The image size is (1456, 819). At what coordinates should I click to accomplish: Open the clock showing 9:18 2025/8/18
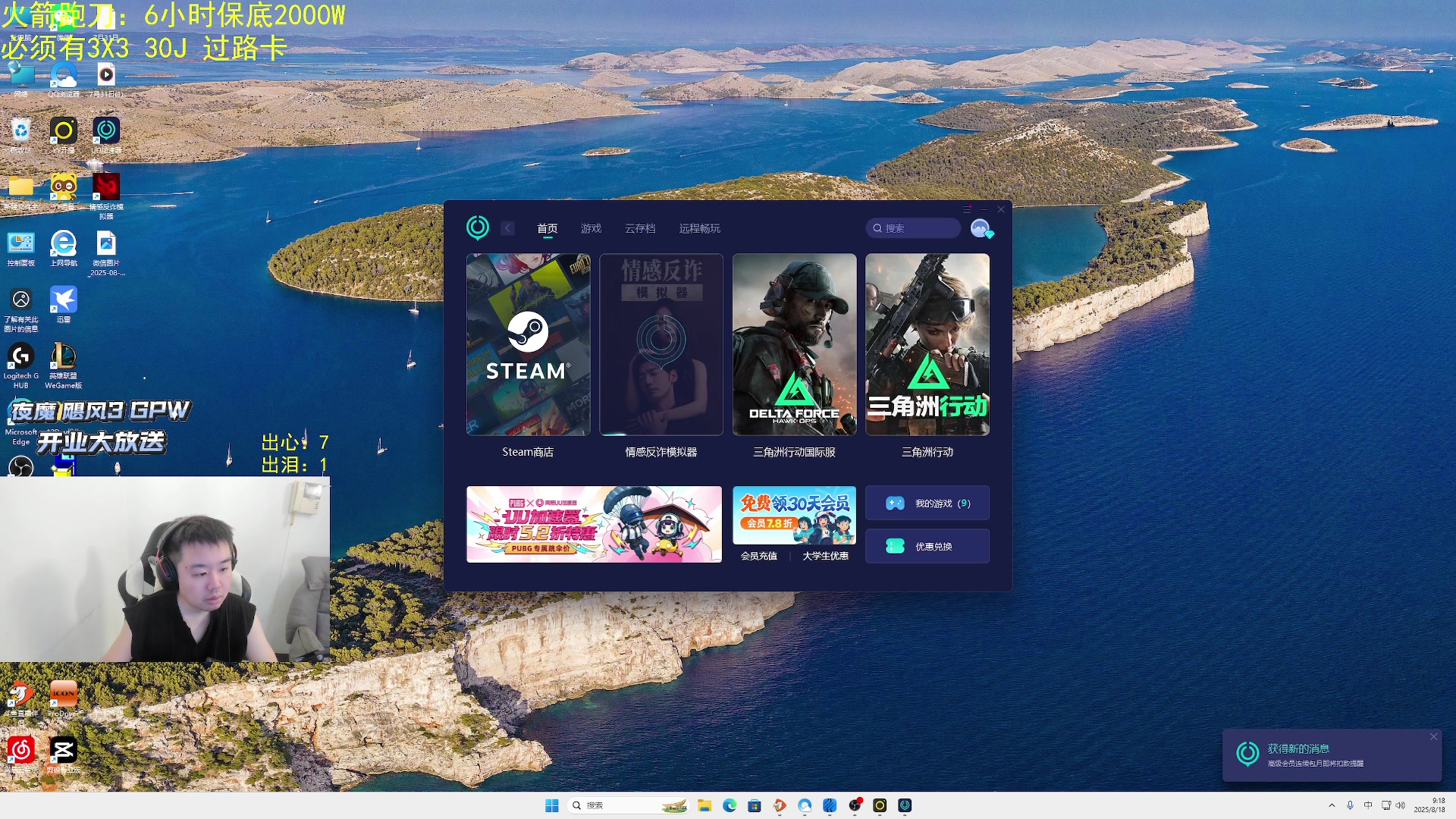[x=1430, y=805]
